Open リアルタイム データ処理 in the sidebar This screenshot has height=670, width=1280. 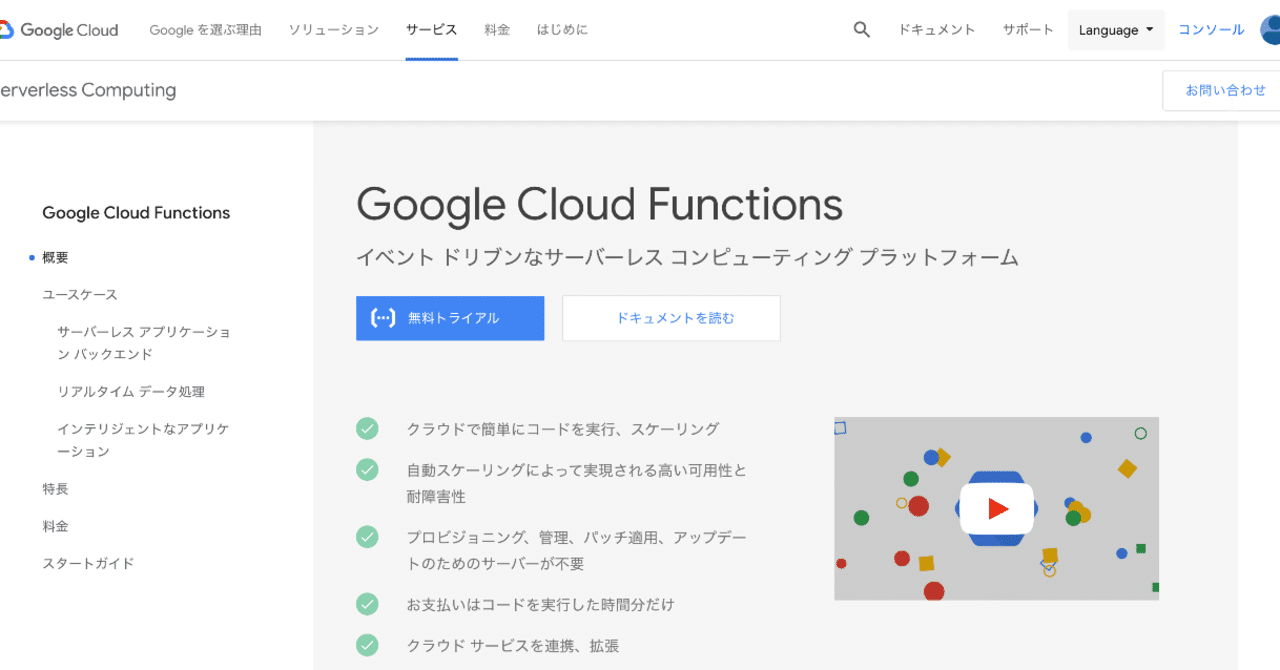tap(132, 391)
